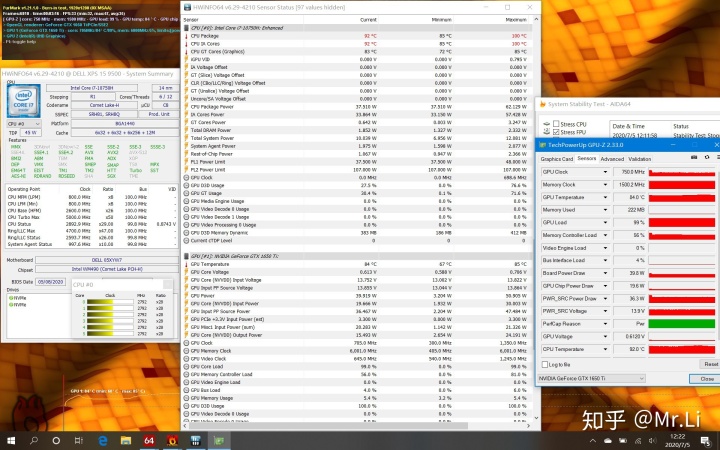Click the green PerfCap Reason bar

pyautogui.click(x=681, y=324)
